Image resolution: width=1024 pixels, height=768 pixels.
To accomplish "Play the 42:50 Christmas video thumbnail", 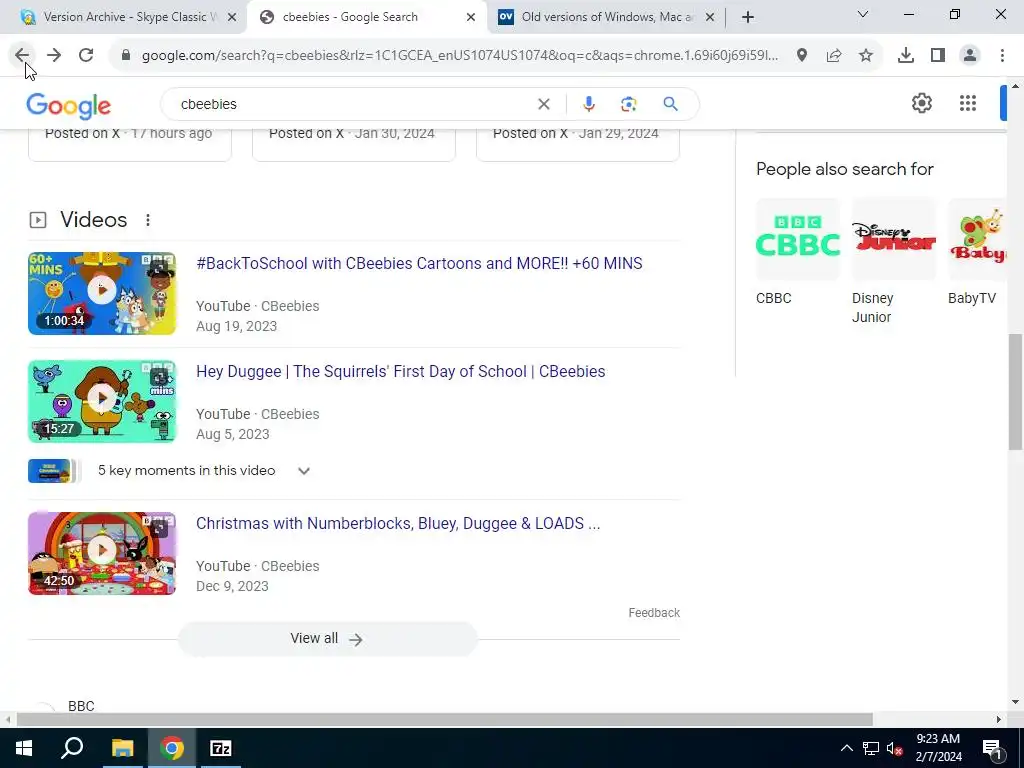I will tap(102, 553).
